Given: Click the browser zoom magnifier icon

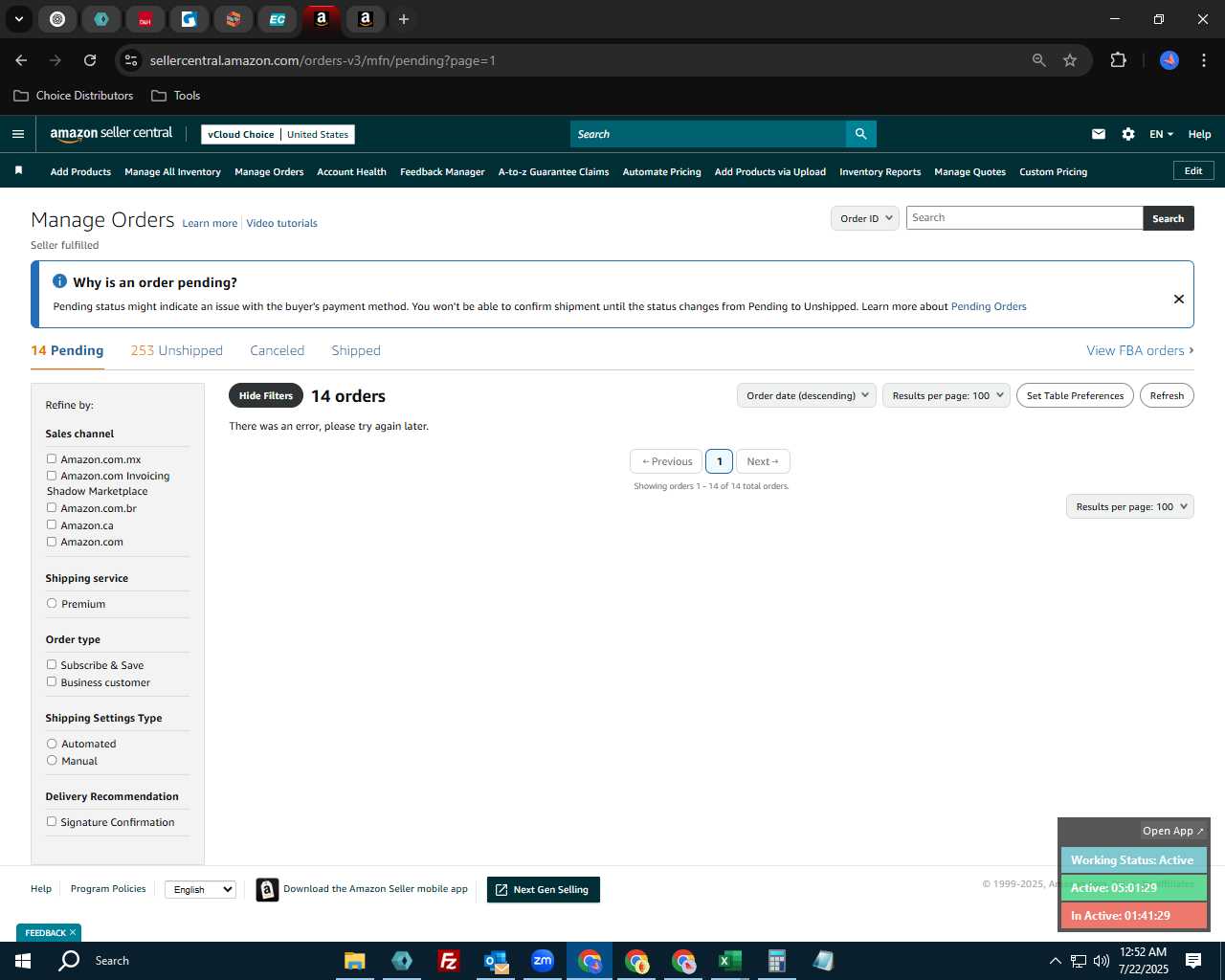Looking at the screenshot, I should [x=1039, y=60].
